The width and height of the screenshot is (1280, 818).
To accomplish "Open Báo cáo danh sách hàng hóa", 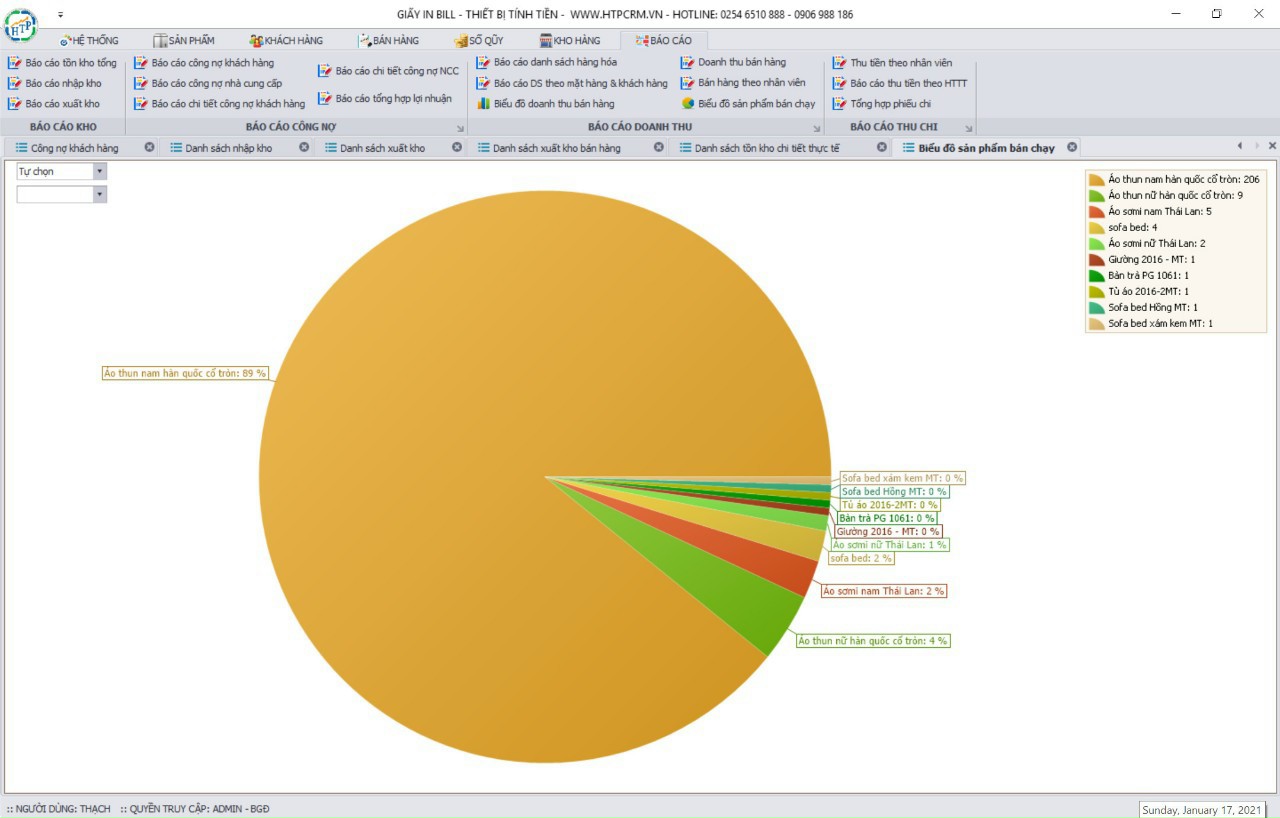I will point(547,62).
